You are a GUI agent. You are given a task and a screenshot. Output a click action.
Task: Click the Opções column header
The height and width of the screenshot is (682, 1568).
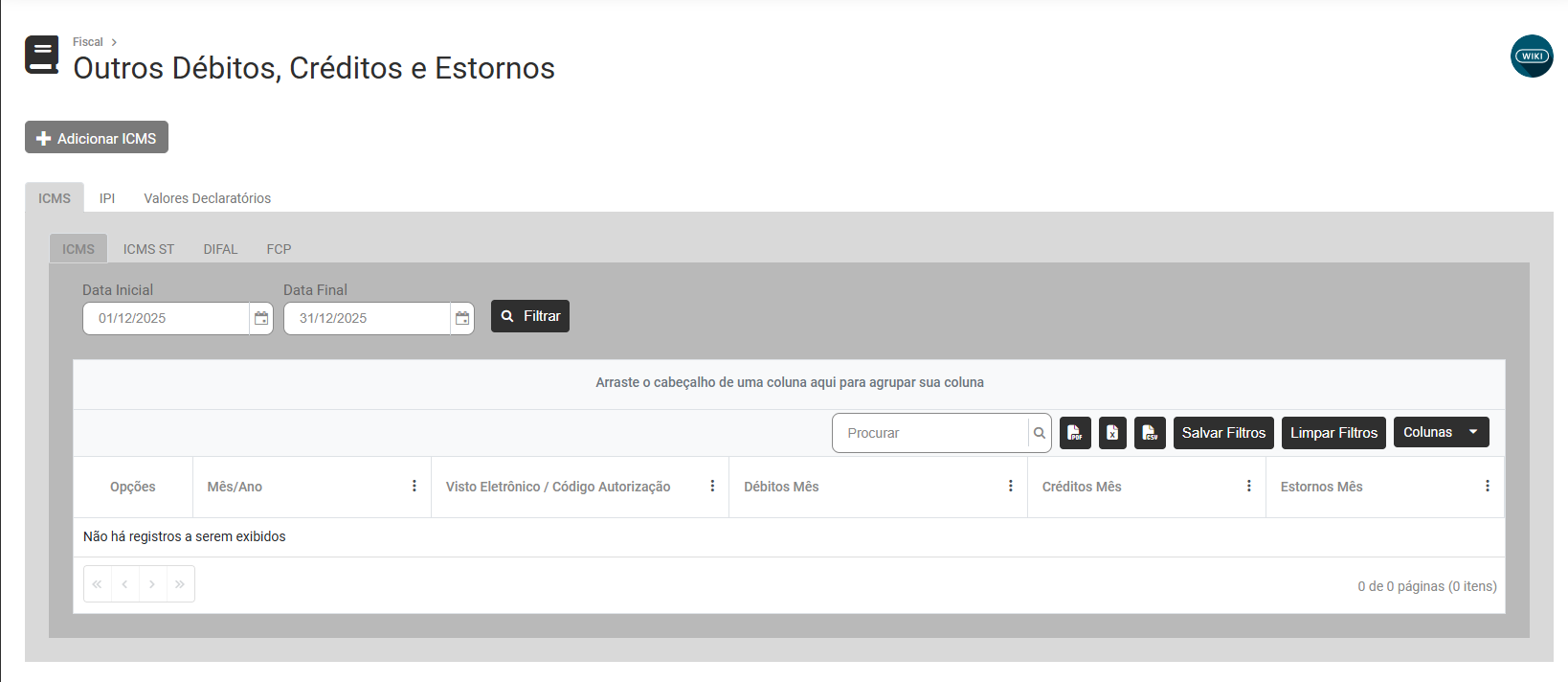tap(133, 487)
